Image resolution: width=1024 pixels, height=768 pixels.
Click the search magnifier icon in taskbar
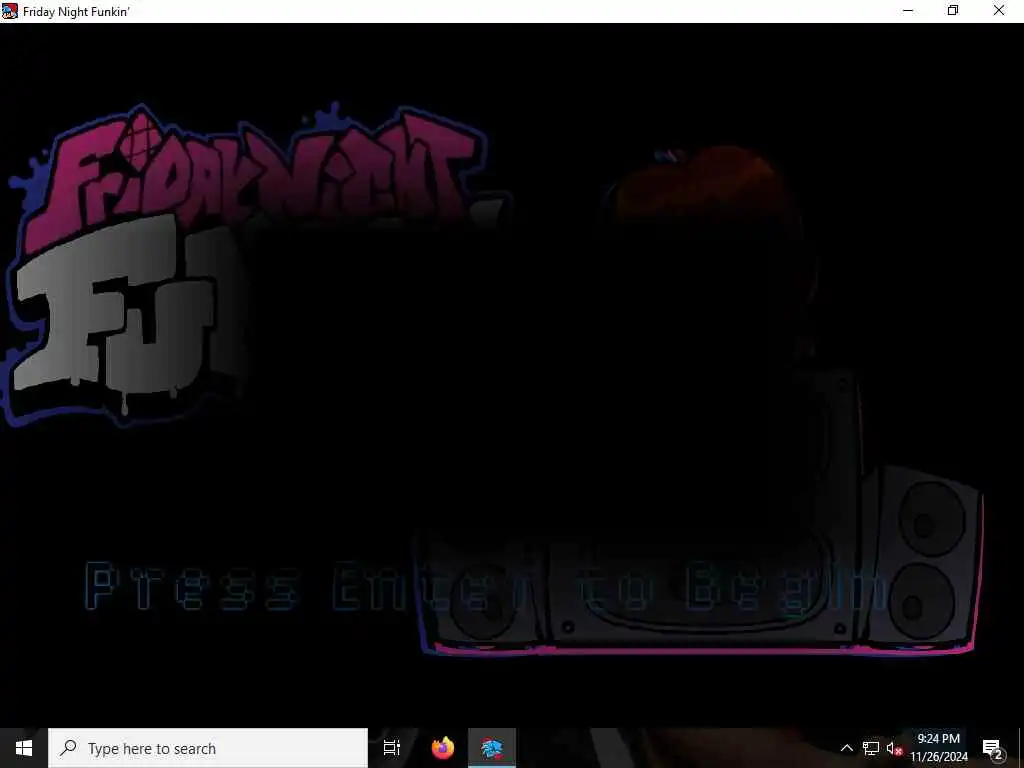[x=68, y=748]
